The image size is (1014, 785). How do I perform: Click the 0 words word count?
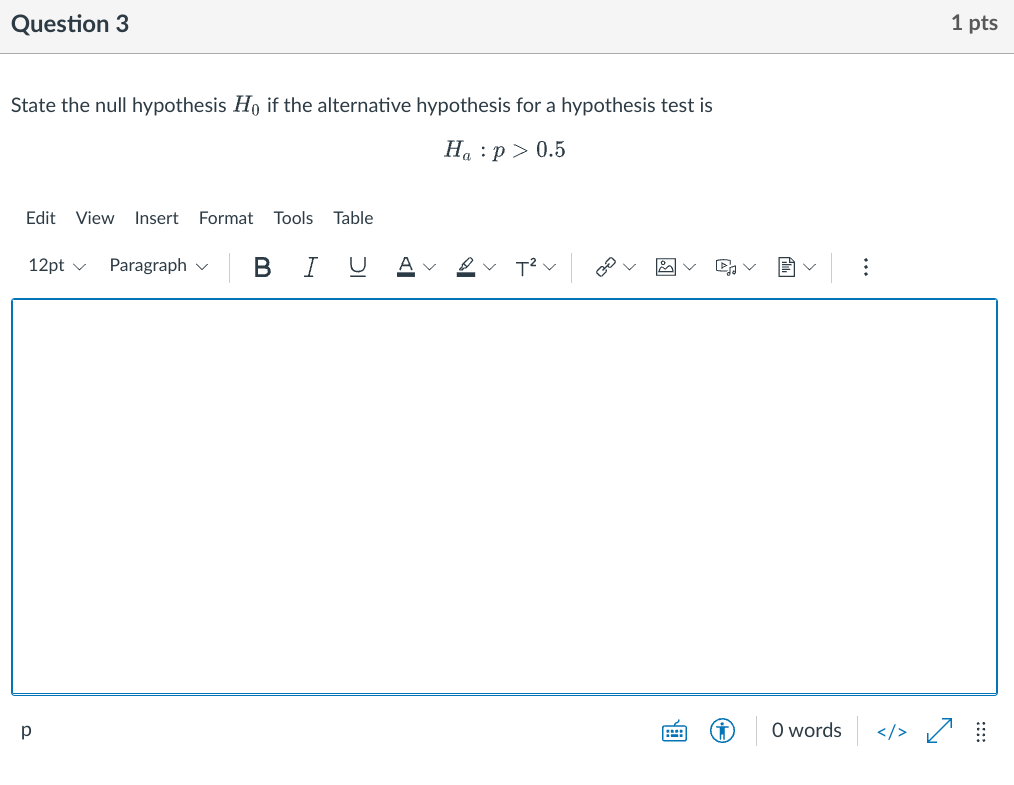pos(806,731)
